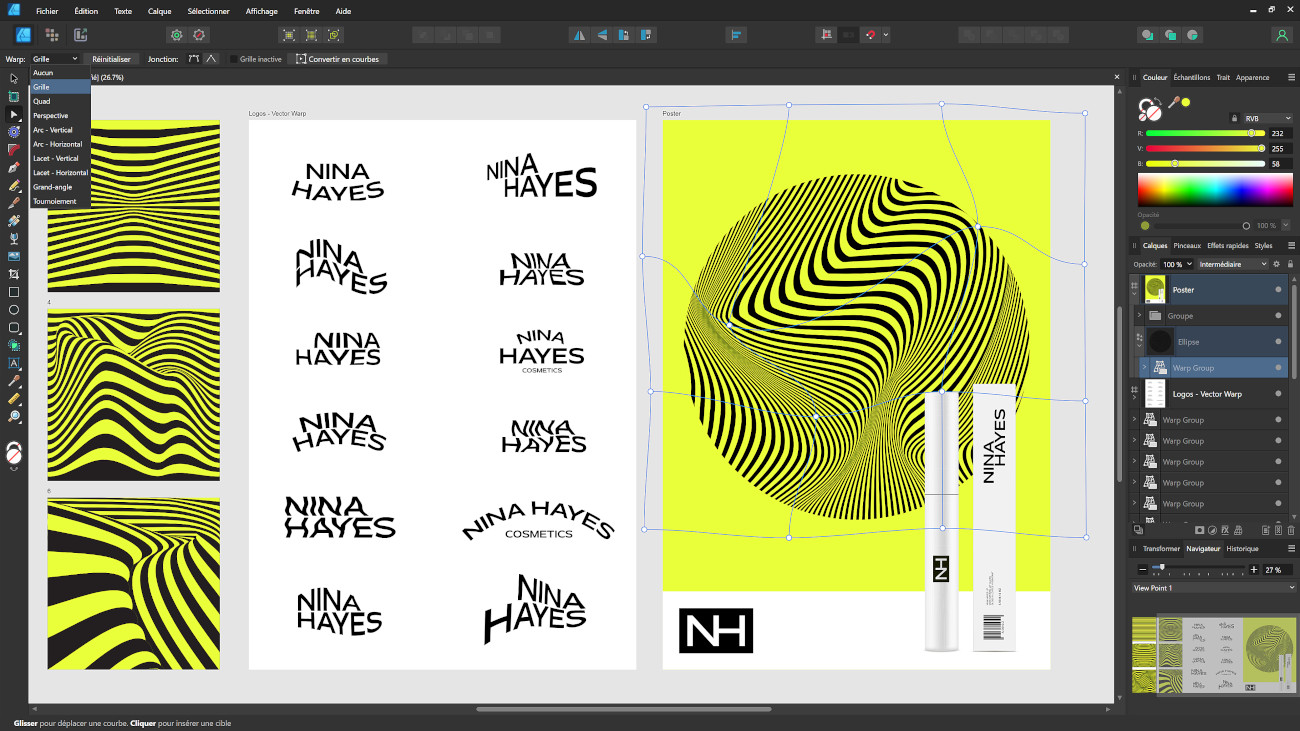The height and width of the screenshot is (731, 1300).
Task: Click the Pen tool icon
Action: click(14, 168)
